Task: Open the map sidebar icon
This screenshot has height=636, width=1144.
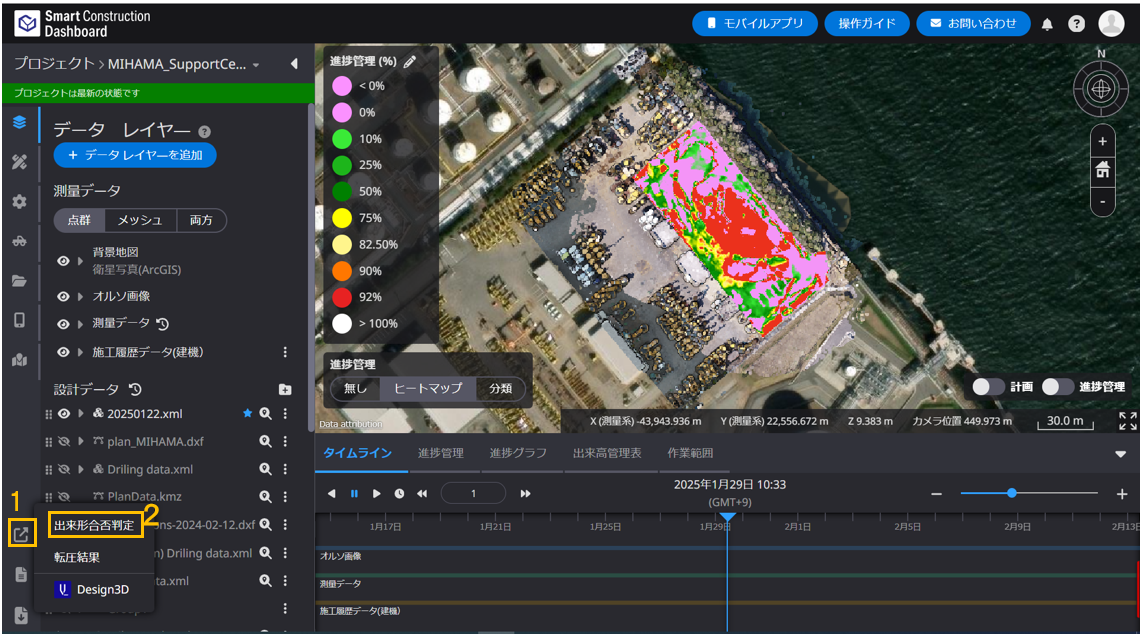Action: 20,360
